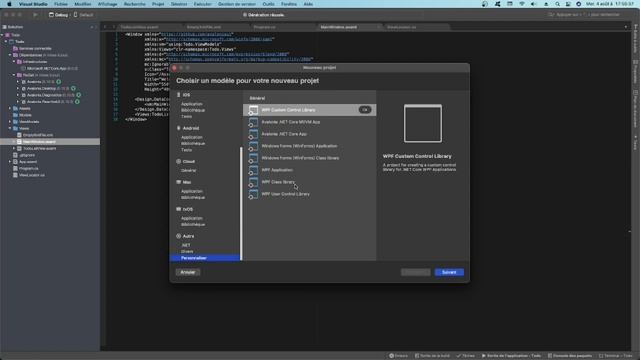Click the update icon next to Avalonia.Diagnostics
The width and height of the screenshot is (640, 360).
pyautogui.click(x=79, y=95)
